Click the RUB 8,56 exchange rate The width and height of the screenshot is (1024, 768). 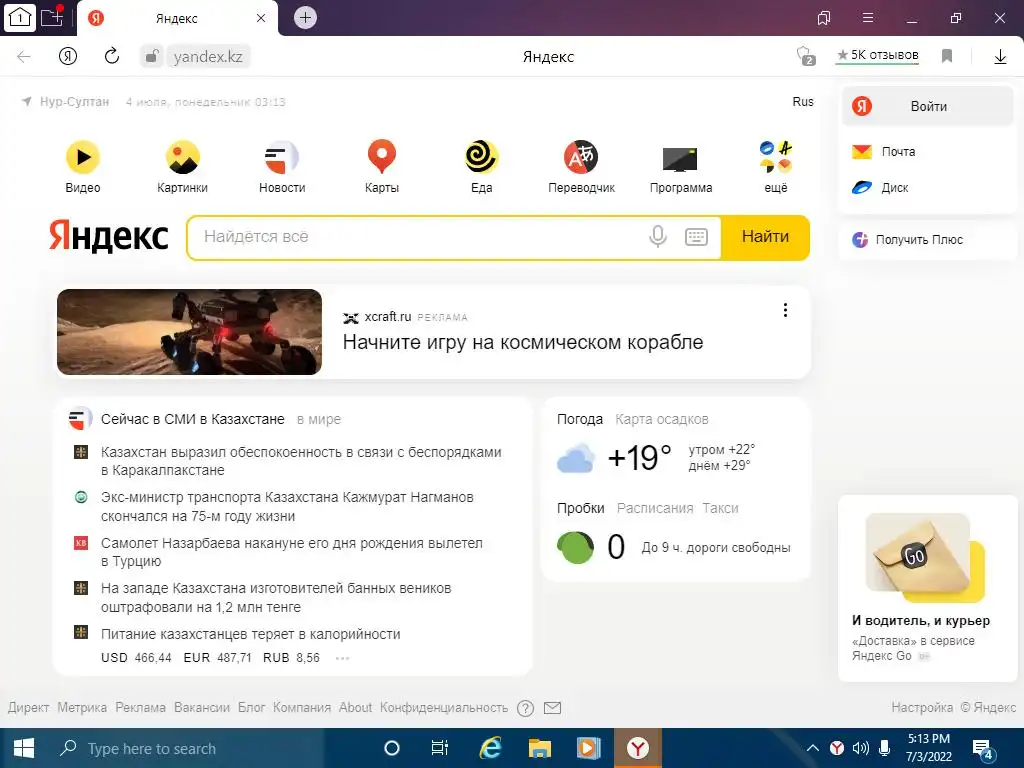click(x=291, y=658)
